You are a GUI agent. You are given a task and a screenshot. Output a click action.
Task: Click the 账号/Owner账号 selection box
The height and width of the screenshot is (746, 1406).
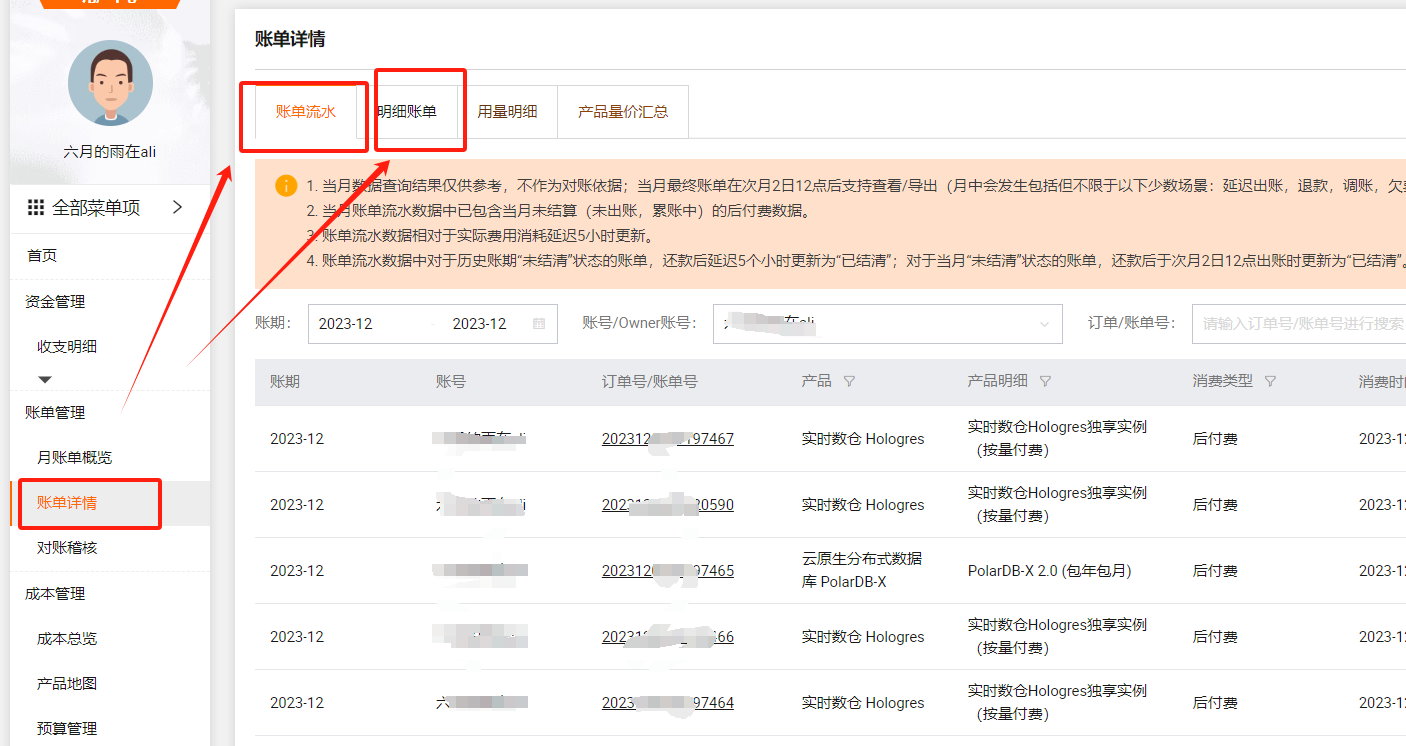pos(888,324)
